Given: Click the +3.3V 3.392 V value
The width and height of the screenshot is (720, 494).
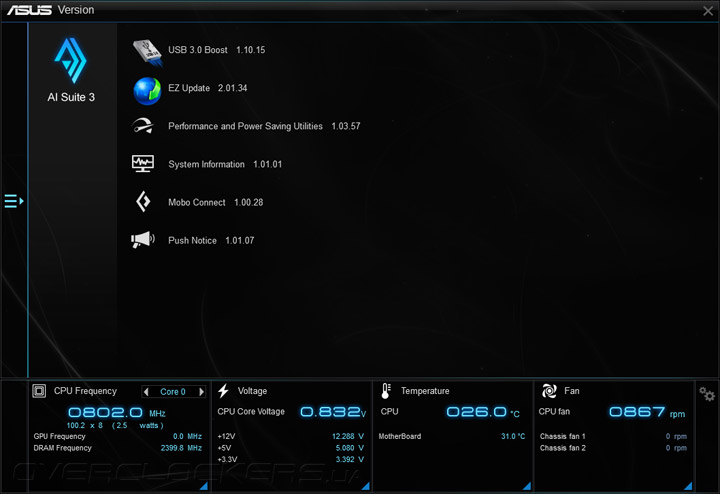Looking at the screenshot, I should [349, 460].
